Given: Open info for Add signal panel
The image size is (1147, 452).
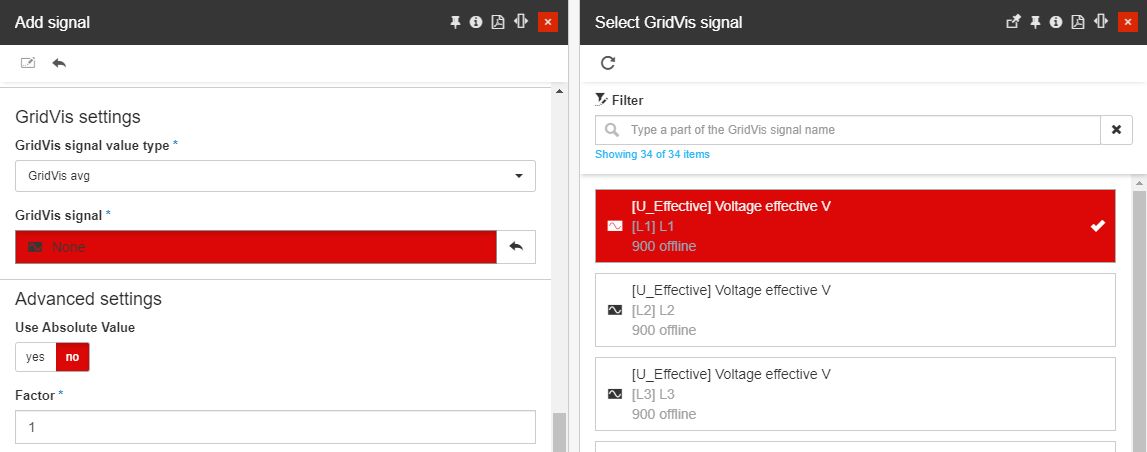Looking at the screenshot, I should (476, 22).
